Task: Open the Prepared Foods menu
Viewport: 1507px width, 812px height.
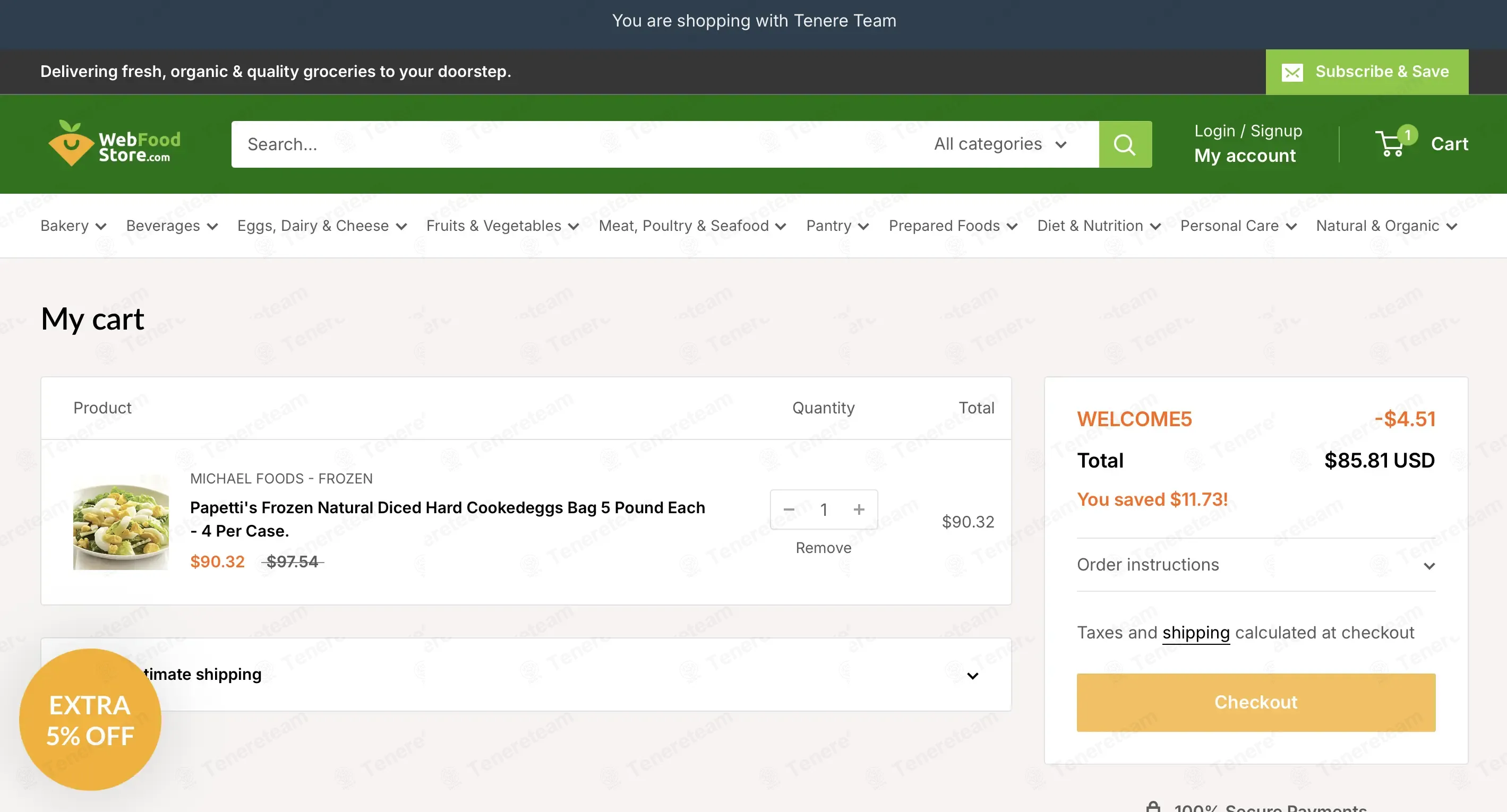Action: click(x=953, y=226)
